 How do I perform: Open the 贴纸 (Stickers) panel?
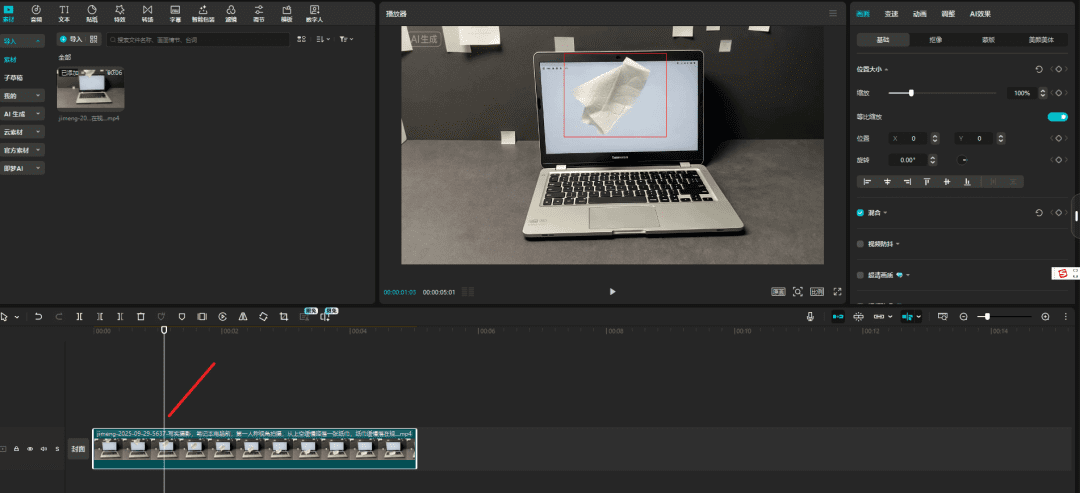click(x=91, y=12)
